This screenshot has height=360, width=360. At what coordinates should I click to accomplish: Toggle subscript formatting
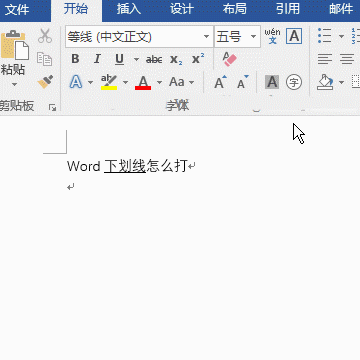pyautogui.click(x=176, y=60)
